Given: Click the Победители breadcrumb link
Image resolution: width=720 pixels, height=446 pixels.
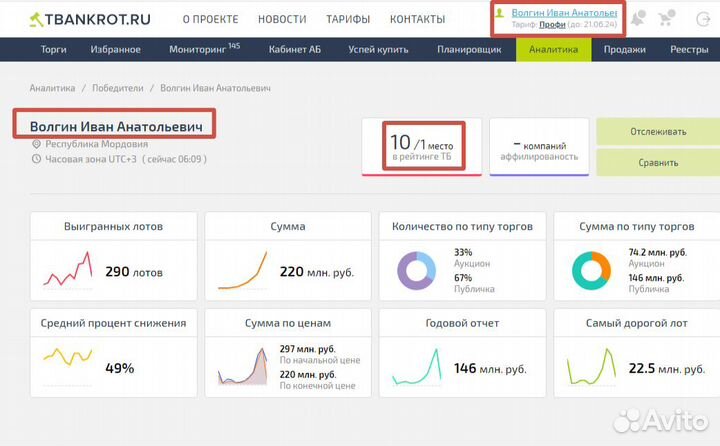Looking at the screenshot, I should point(117,88).
